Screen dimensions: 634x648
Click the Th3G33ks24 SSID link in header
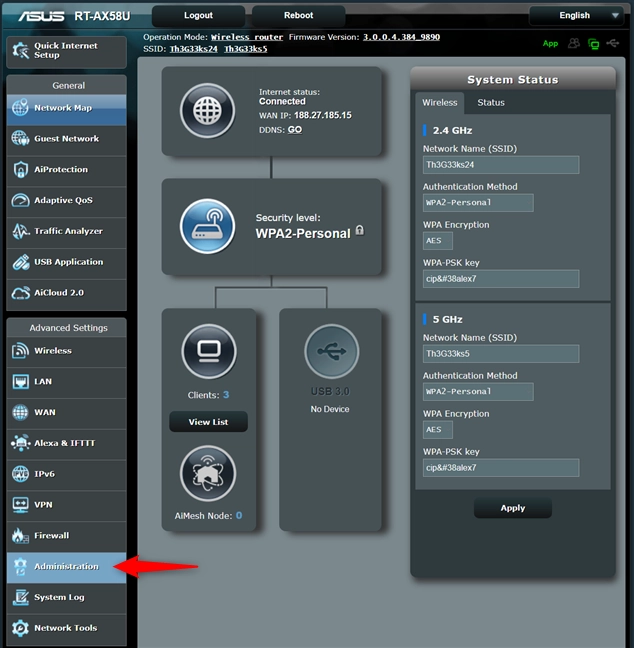193,49
